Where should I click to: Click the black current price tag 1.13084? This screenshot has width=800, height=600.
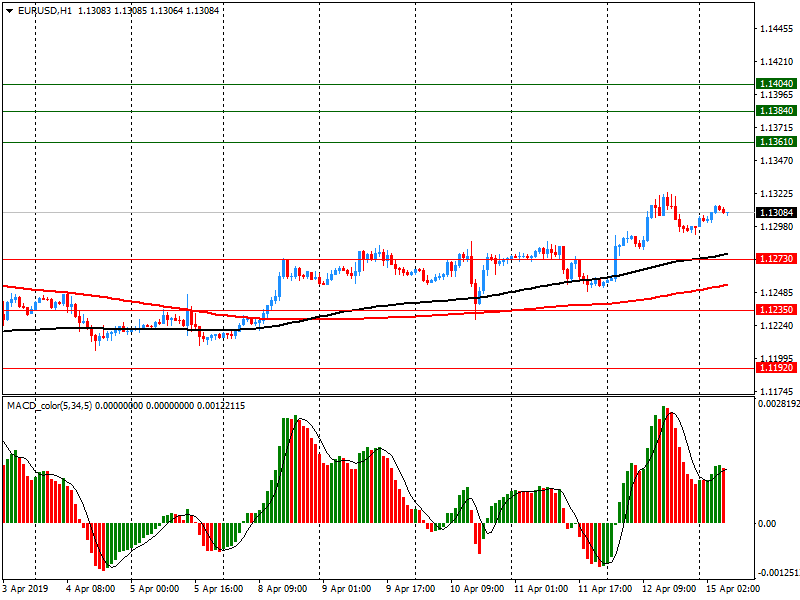tap(776, 213)
